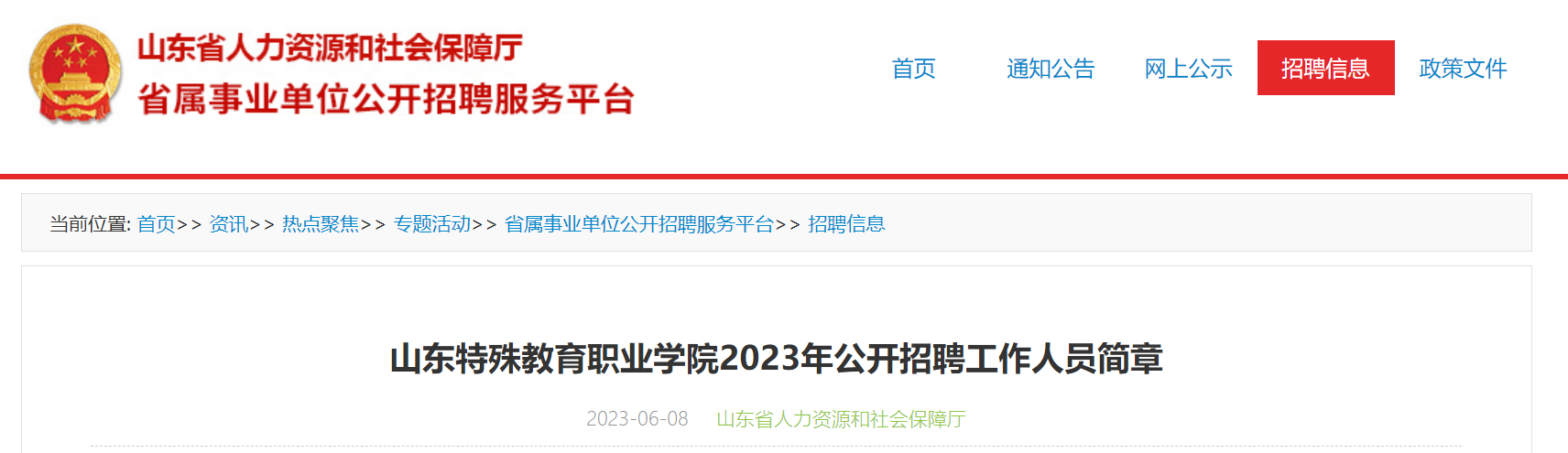The image size is (1568, 453).
Task: Click the green source 山东省人力资源和社会保障厅
Action: pyautogui.click(x=841, y=419)
